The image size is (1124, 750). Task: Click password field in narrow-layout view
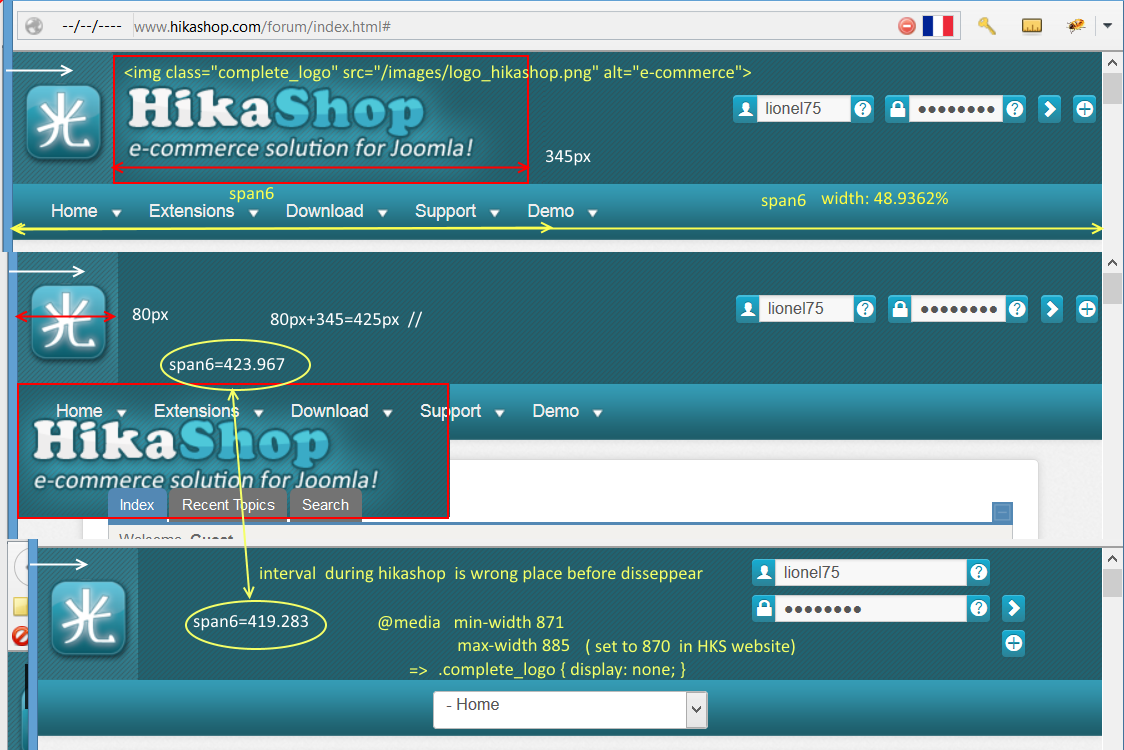click(x=872, y=609)
